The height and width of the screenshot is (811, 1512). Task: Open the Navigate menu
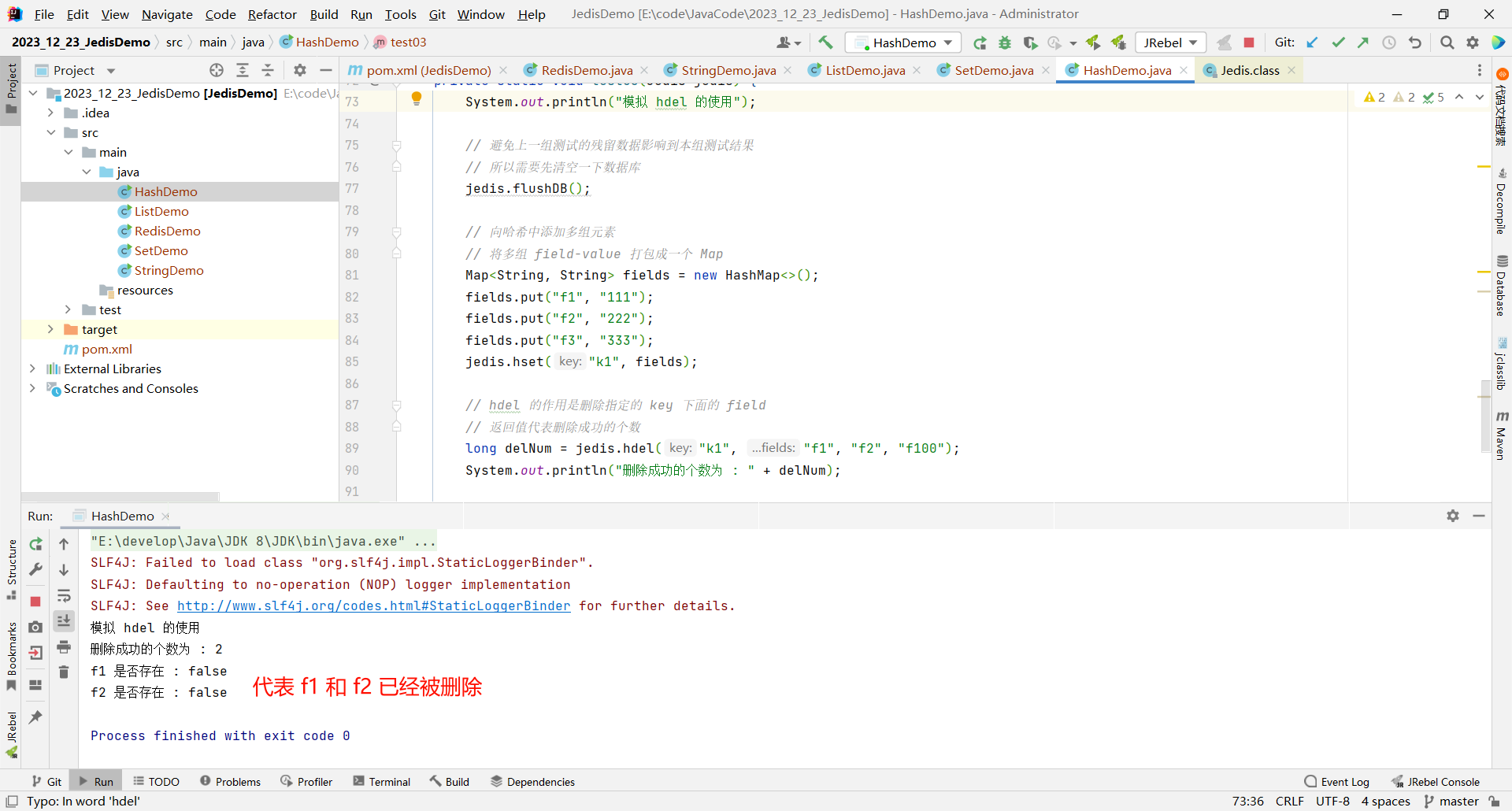167,14
